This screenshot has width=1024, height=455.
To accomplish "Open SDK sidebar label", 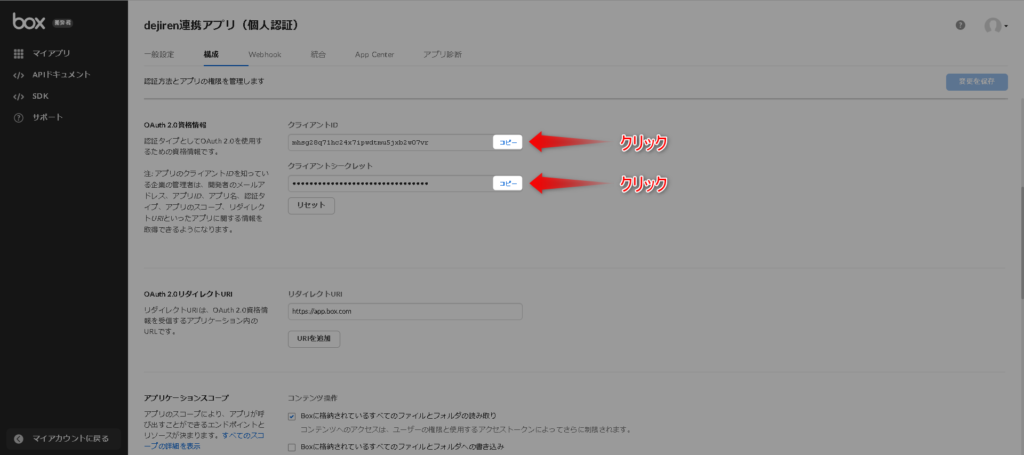I will tap(40, 97).
